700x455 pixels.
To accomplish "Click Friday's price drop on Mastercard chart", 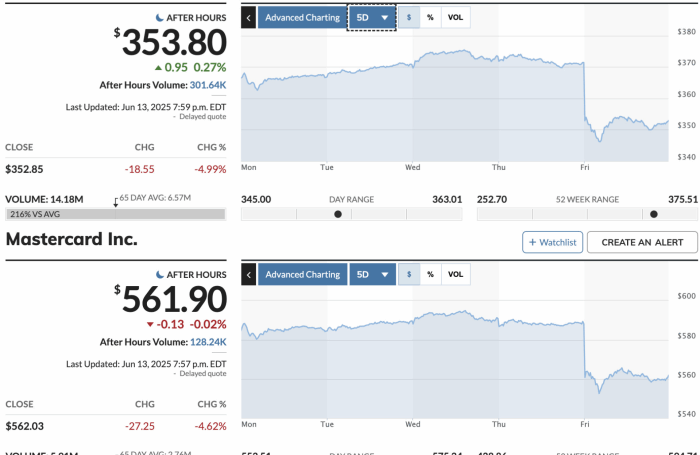I will (x=584, y=348).
